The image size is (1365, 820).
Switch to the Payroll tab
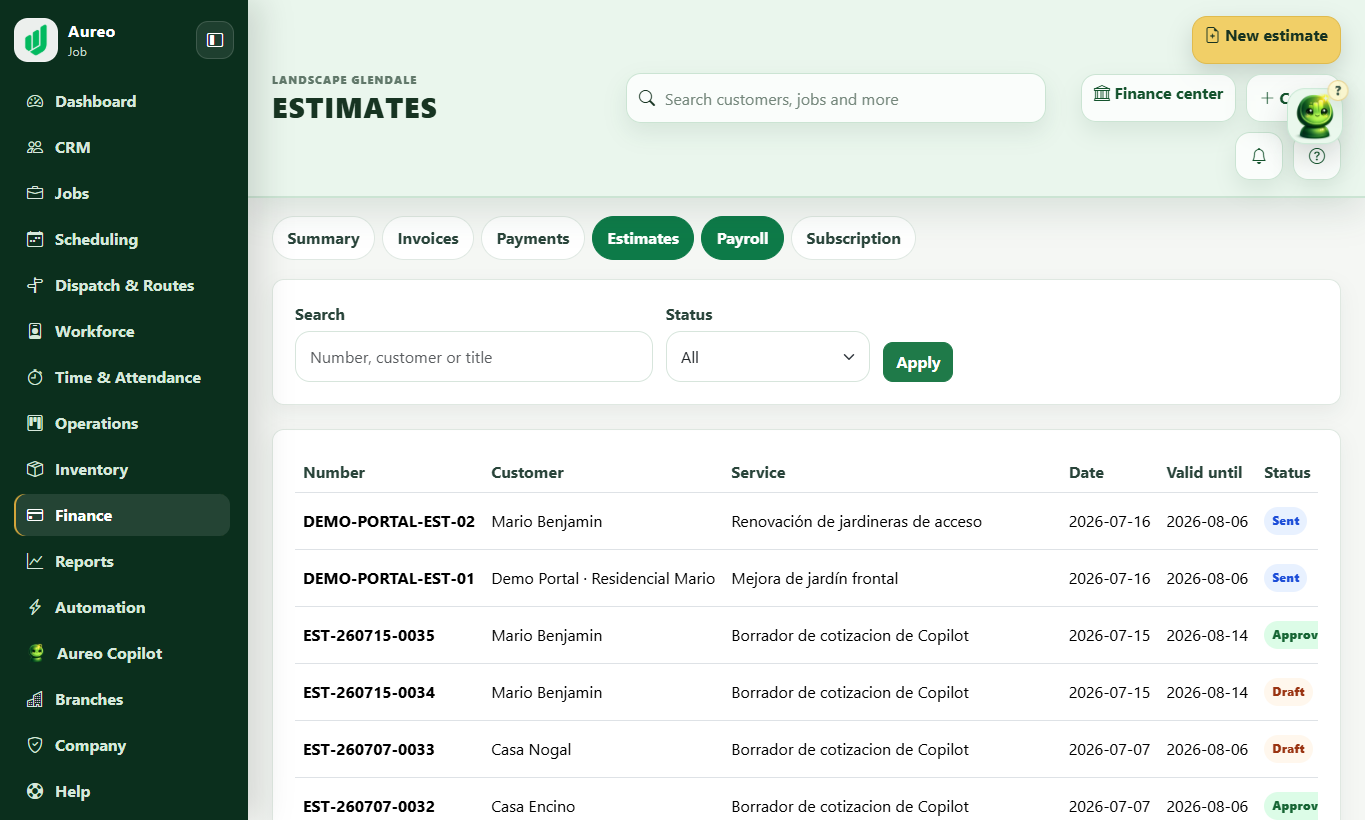(x=743, y=238)
